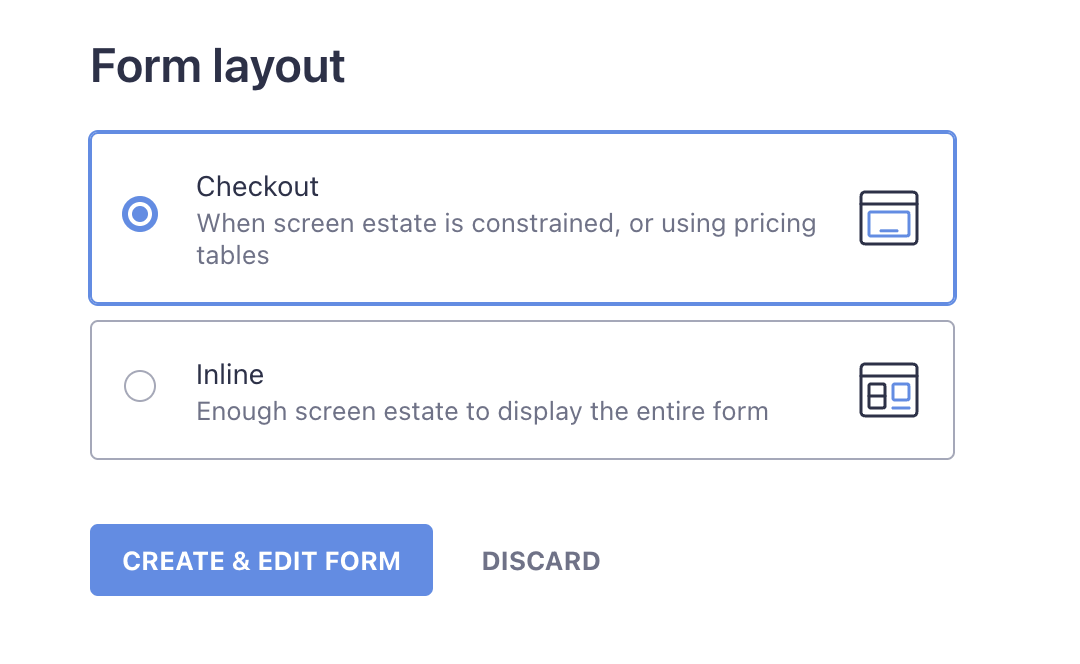Click the Form layout heading
This screenshot has height=664, width=1080.
tap(217, 66)
